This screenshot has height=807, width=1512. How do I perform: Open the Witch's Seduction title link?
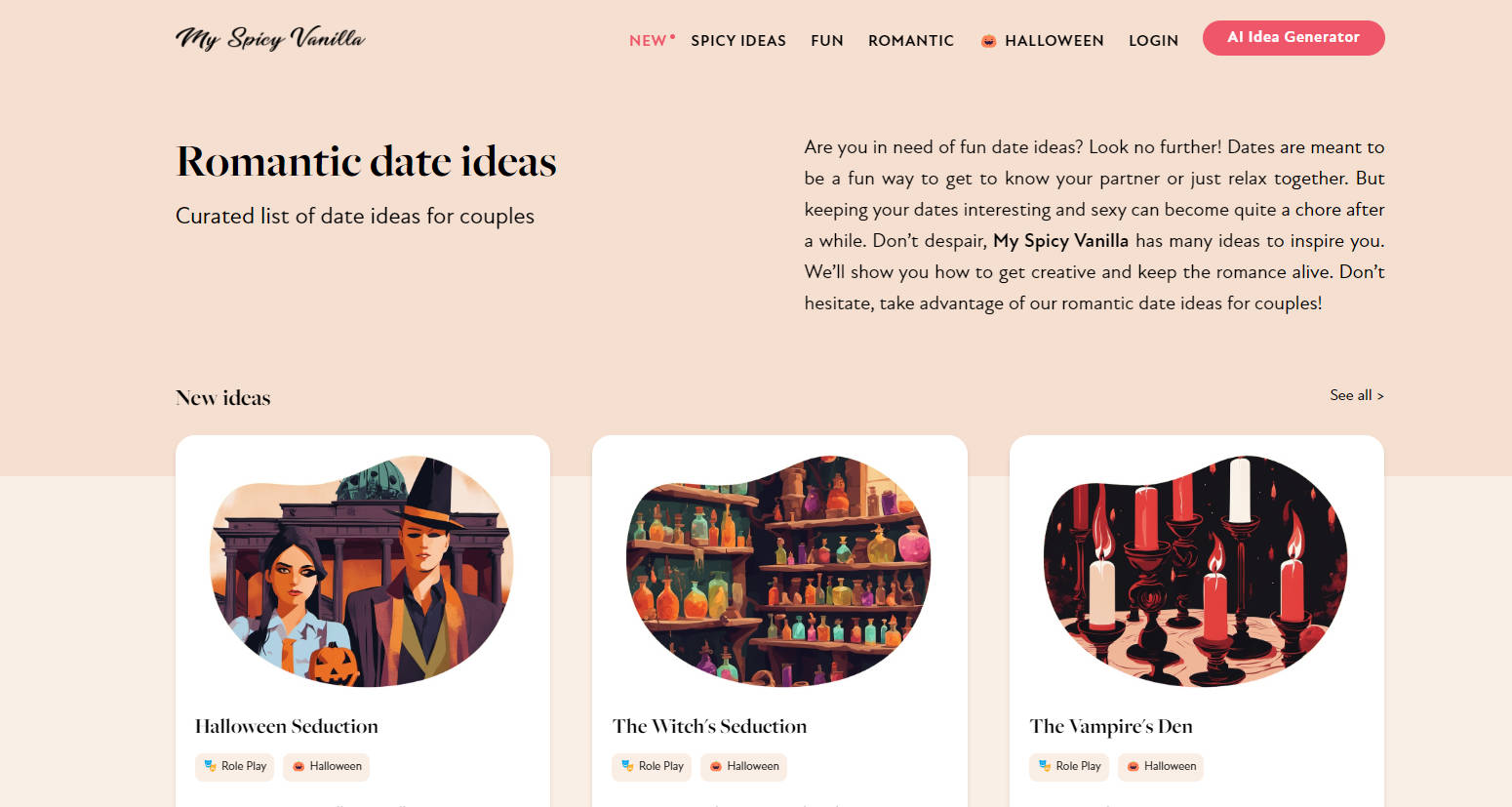709,726
